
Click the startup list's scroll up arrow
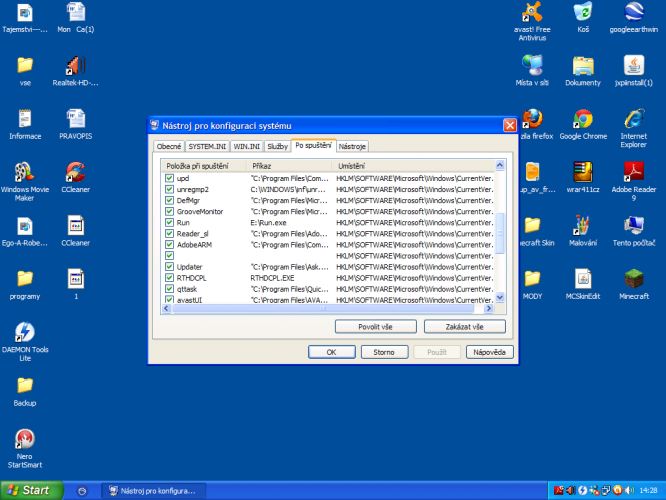click(500, 165)
